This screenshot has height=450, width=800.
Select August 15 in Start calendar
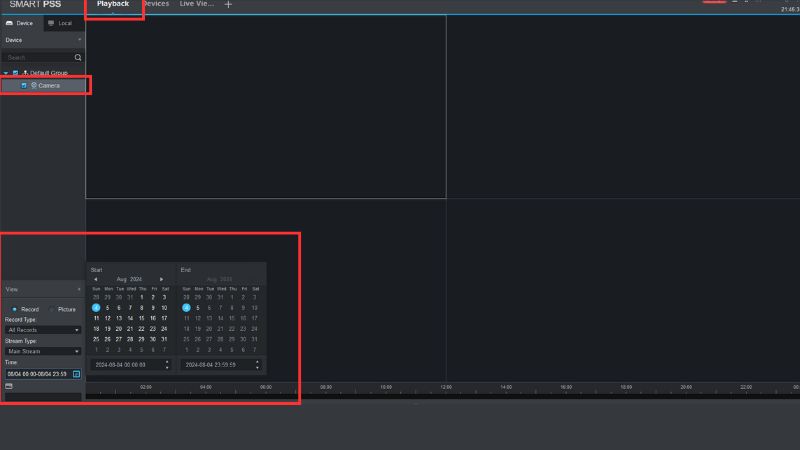[x=142, y=318]
